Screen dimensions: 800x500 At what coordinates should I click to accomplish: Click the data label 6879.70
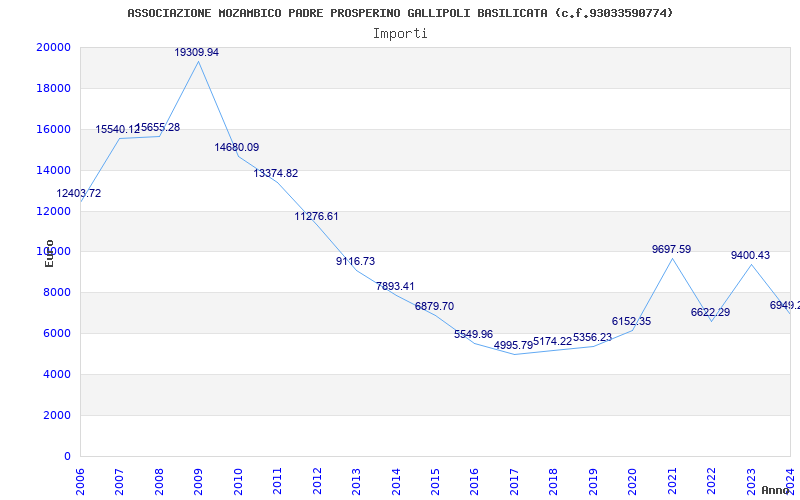pos(434,307)
